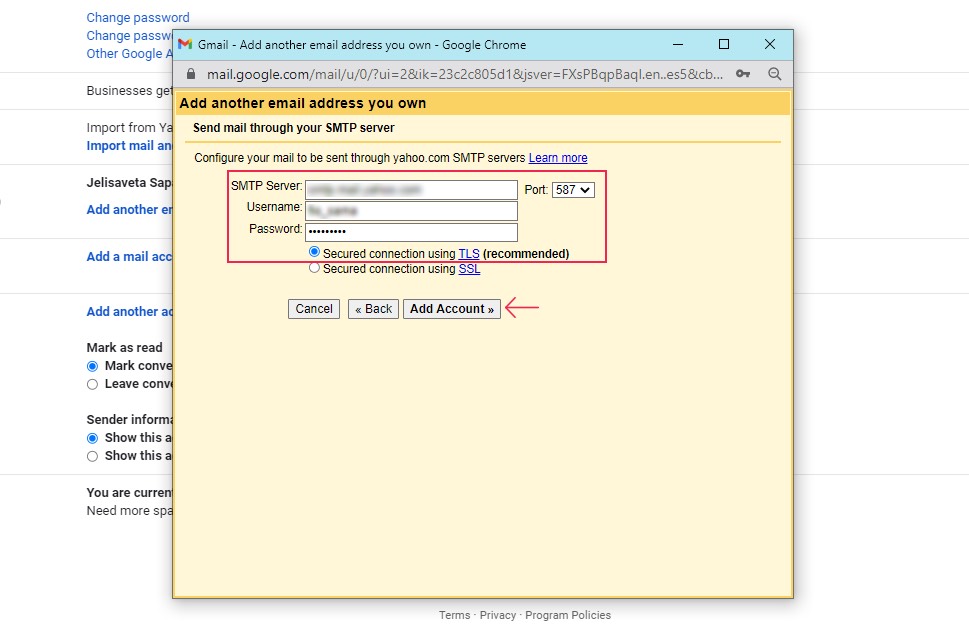
Task: Open the TLS link
Action: [x=469, y=253]
